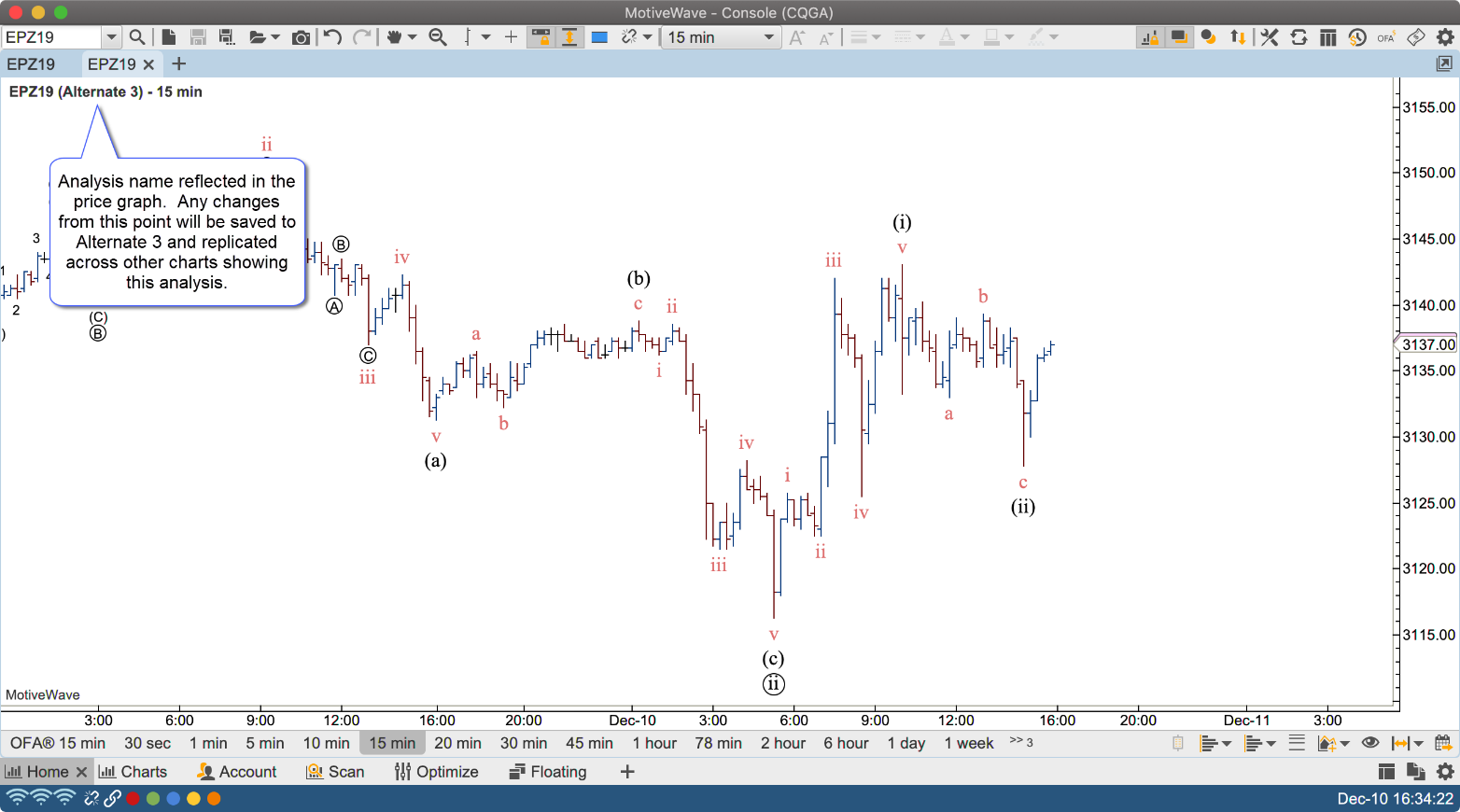Open the EPZ19 symbol dropdown arrow
Screen dimensions: 1460x812
[x=111, y=37]
